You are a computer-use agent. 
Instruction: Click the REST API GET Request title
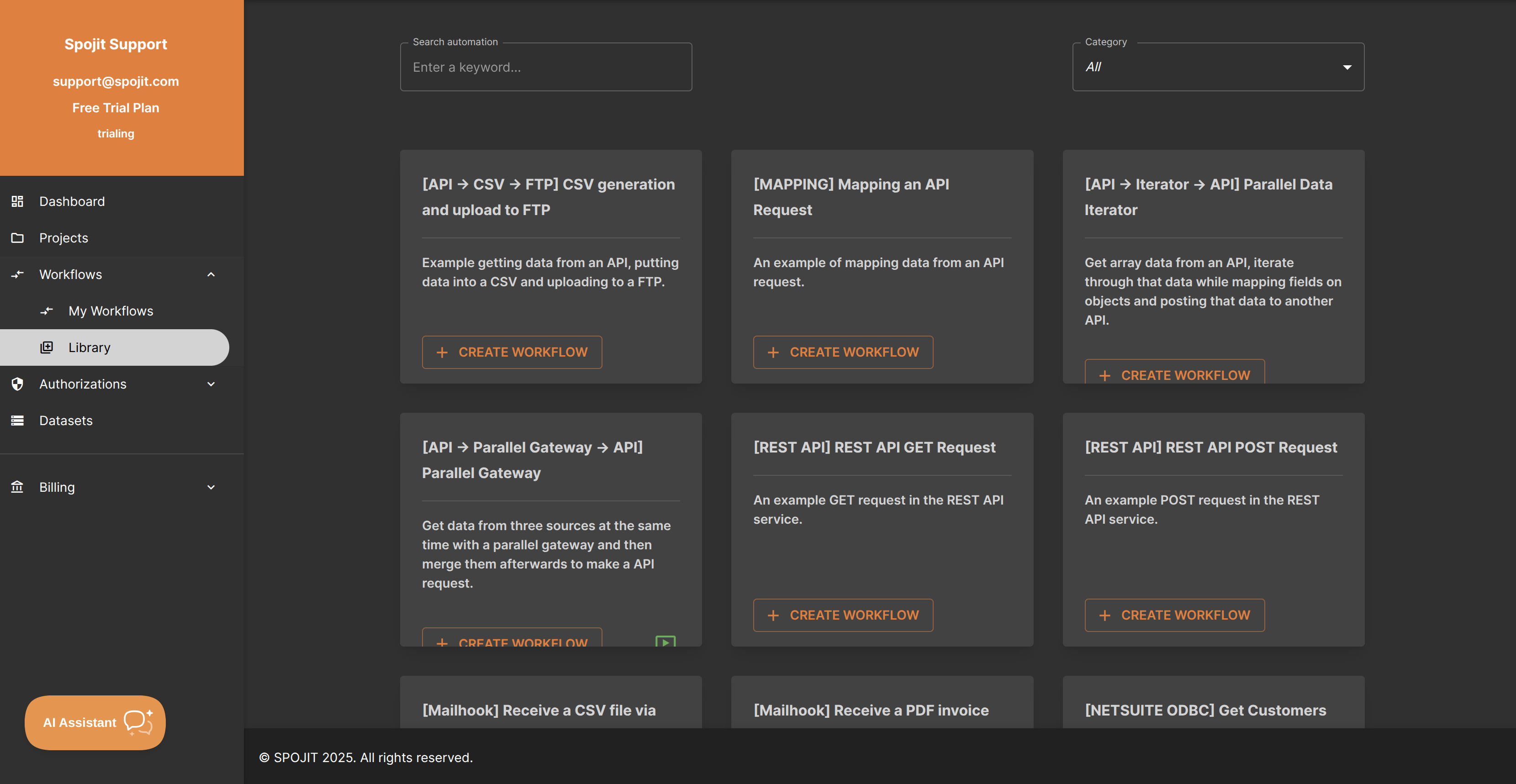tap(875, 447)
